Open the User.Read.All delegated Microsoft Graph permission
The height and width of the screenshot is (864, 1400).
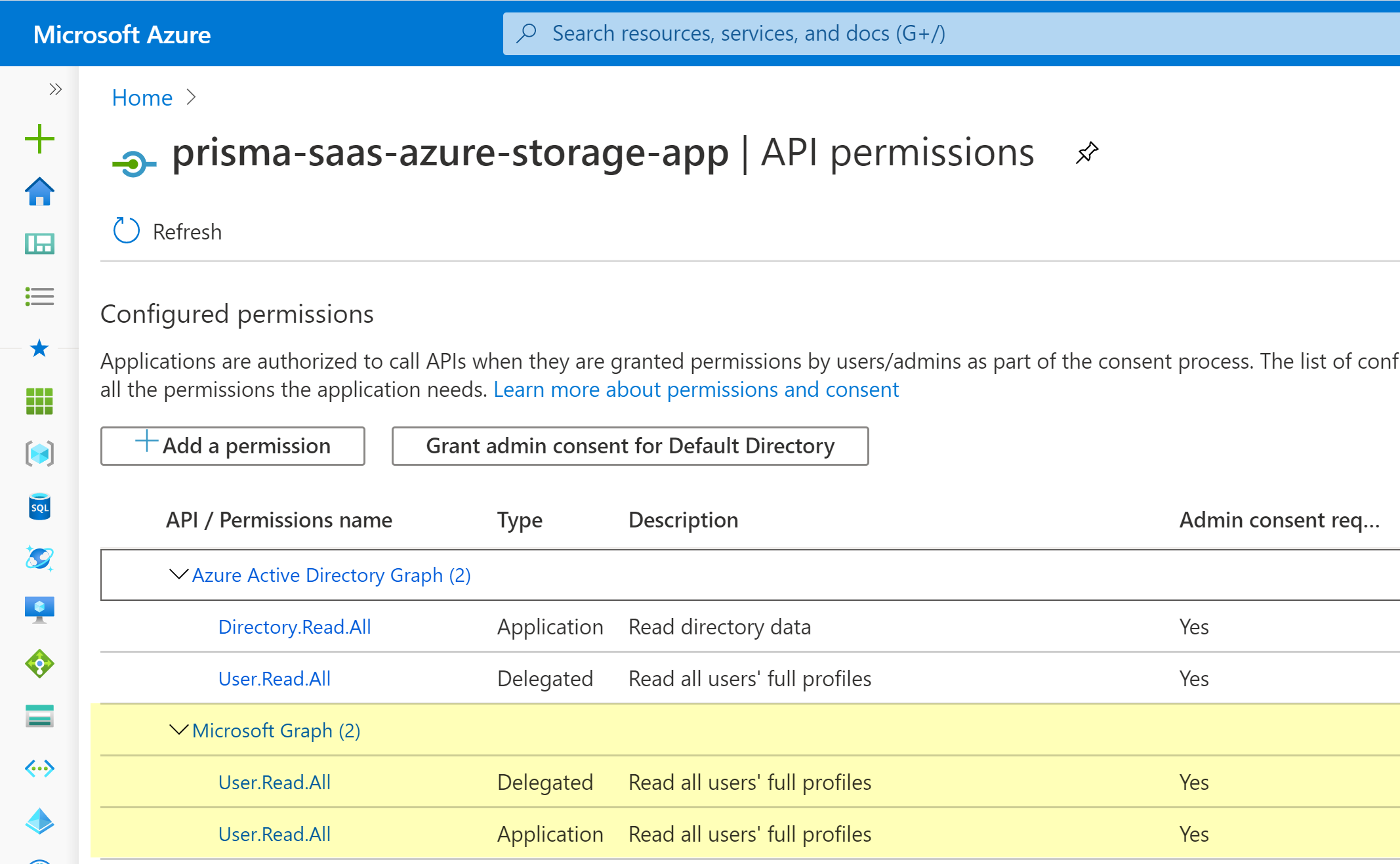pos(274,782)
